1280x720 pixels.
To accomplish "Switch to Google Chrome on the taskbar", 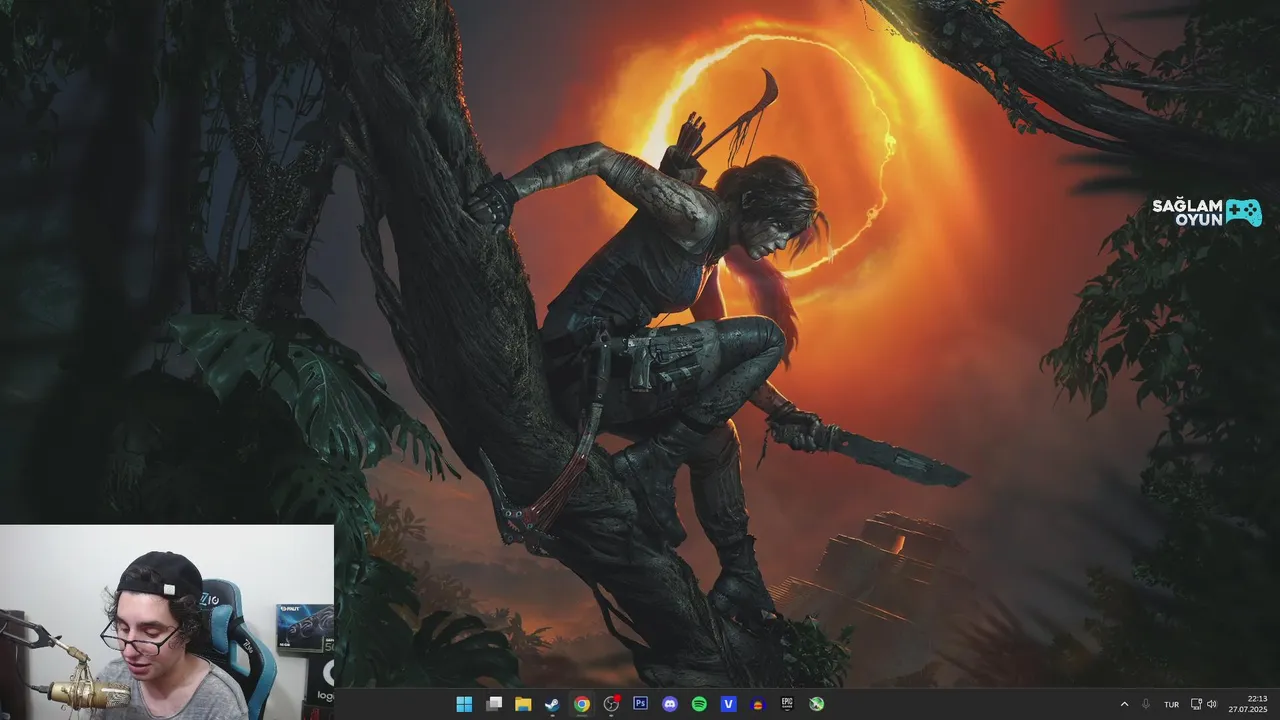I will coord(582,704).
